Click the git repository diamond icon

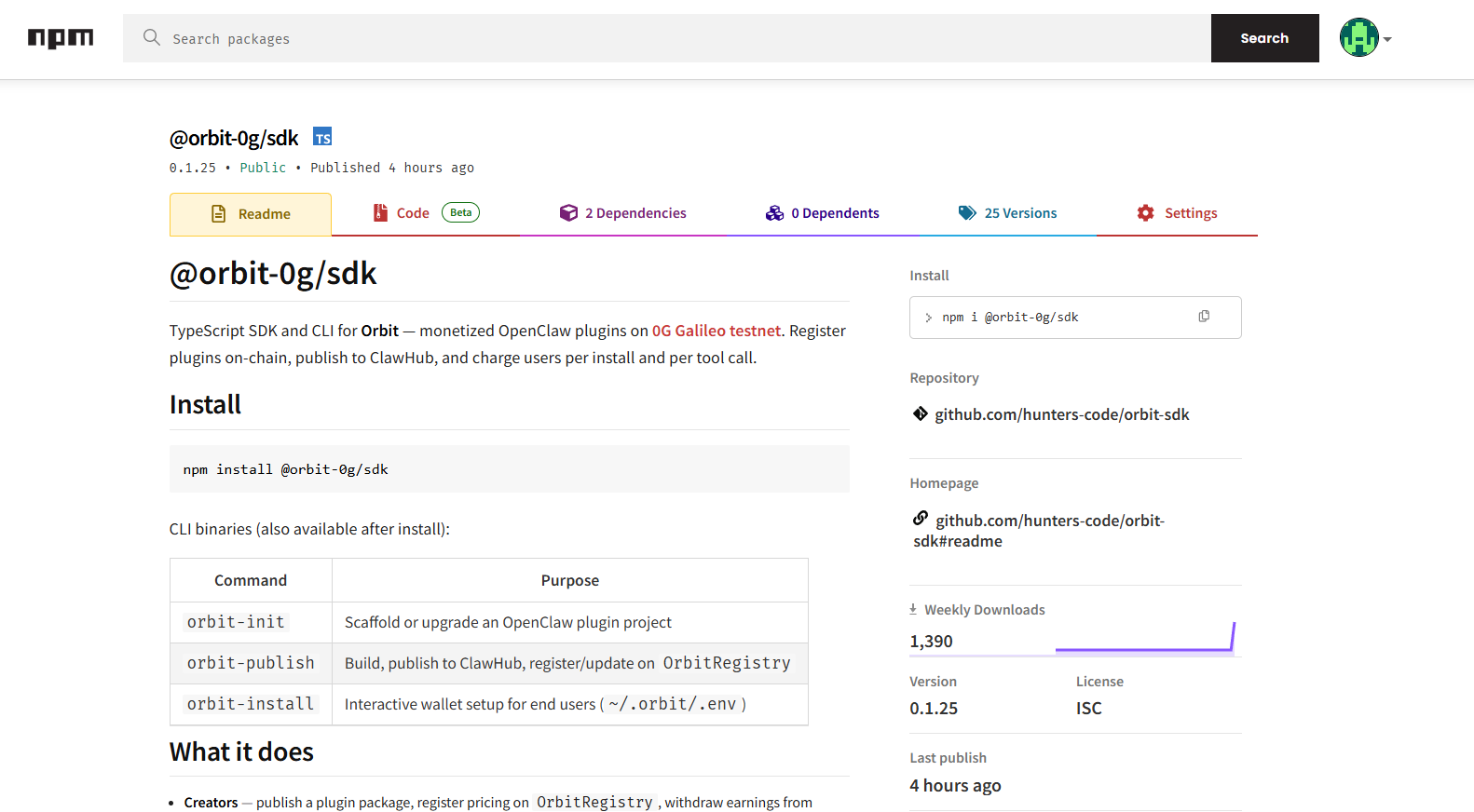point(921,414)
